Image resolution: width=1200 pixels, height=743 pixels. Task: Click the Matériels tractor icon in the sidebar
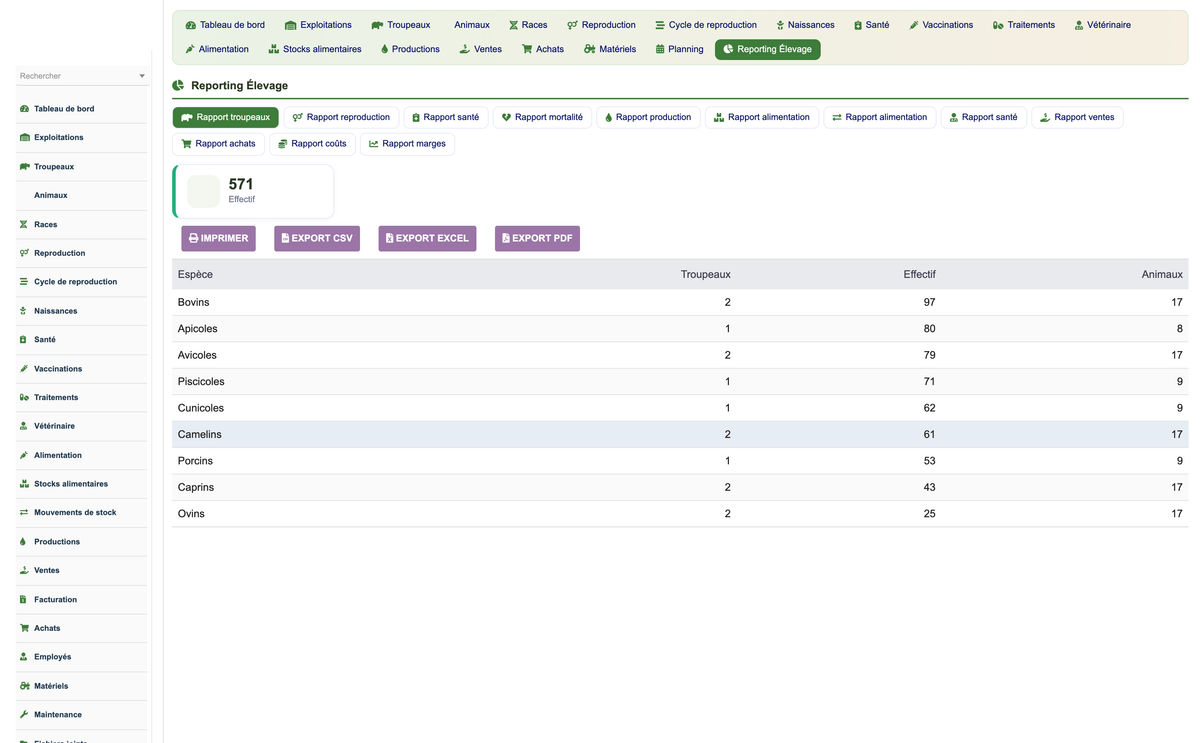[24, 686]
